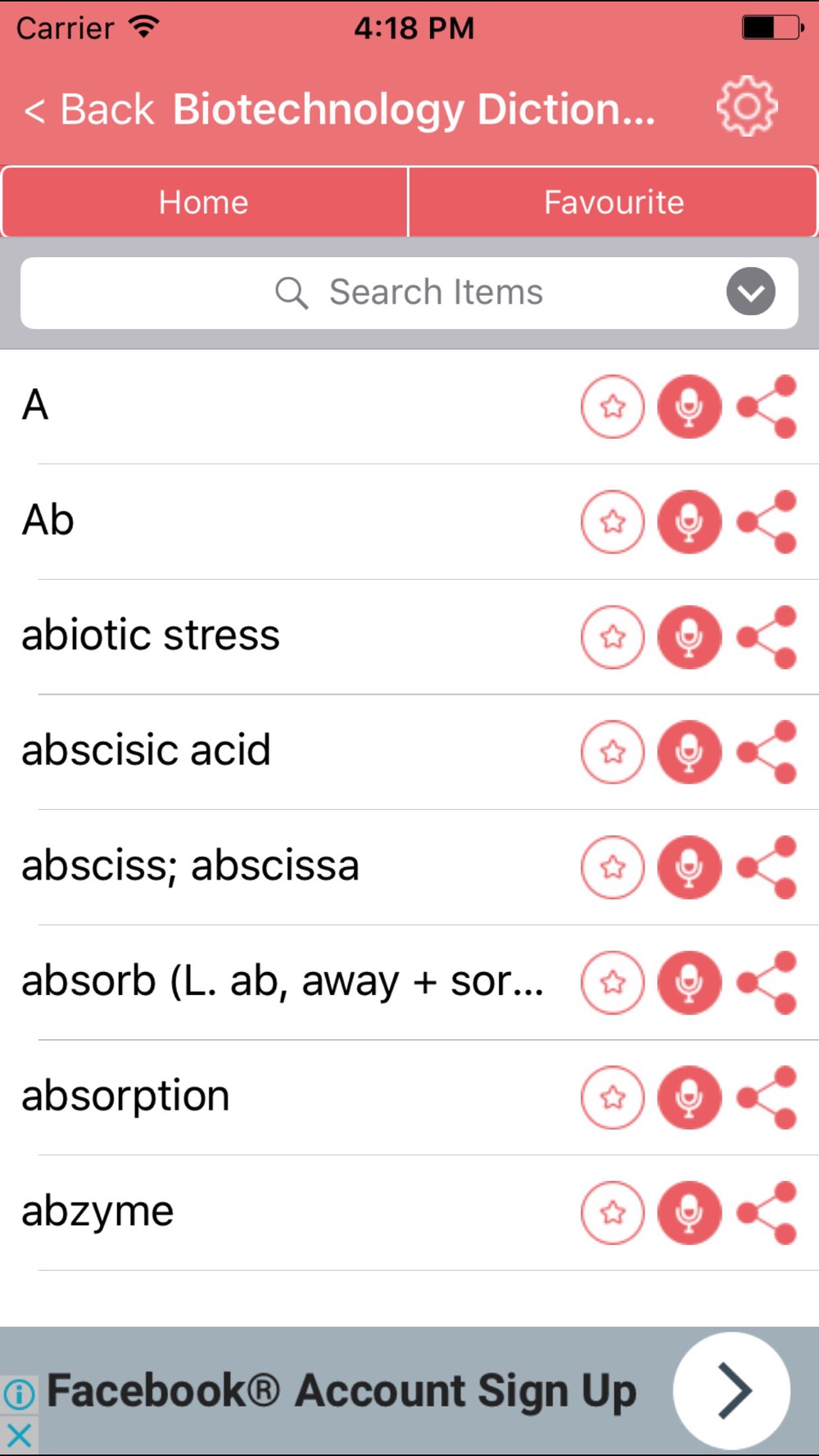This screenshot has height=1456, width=819.
Task: Tap microphone icon next to 'A'
Action: click(x=690, y=406)
